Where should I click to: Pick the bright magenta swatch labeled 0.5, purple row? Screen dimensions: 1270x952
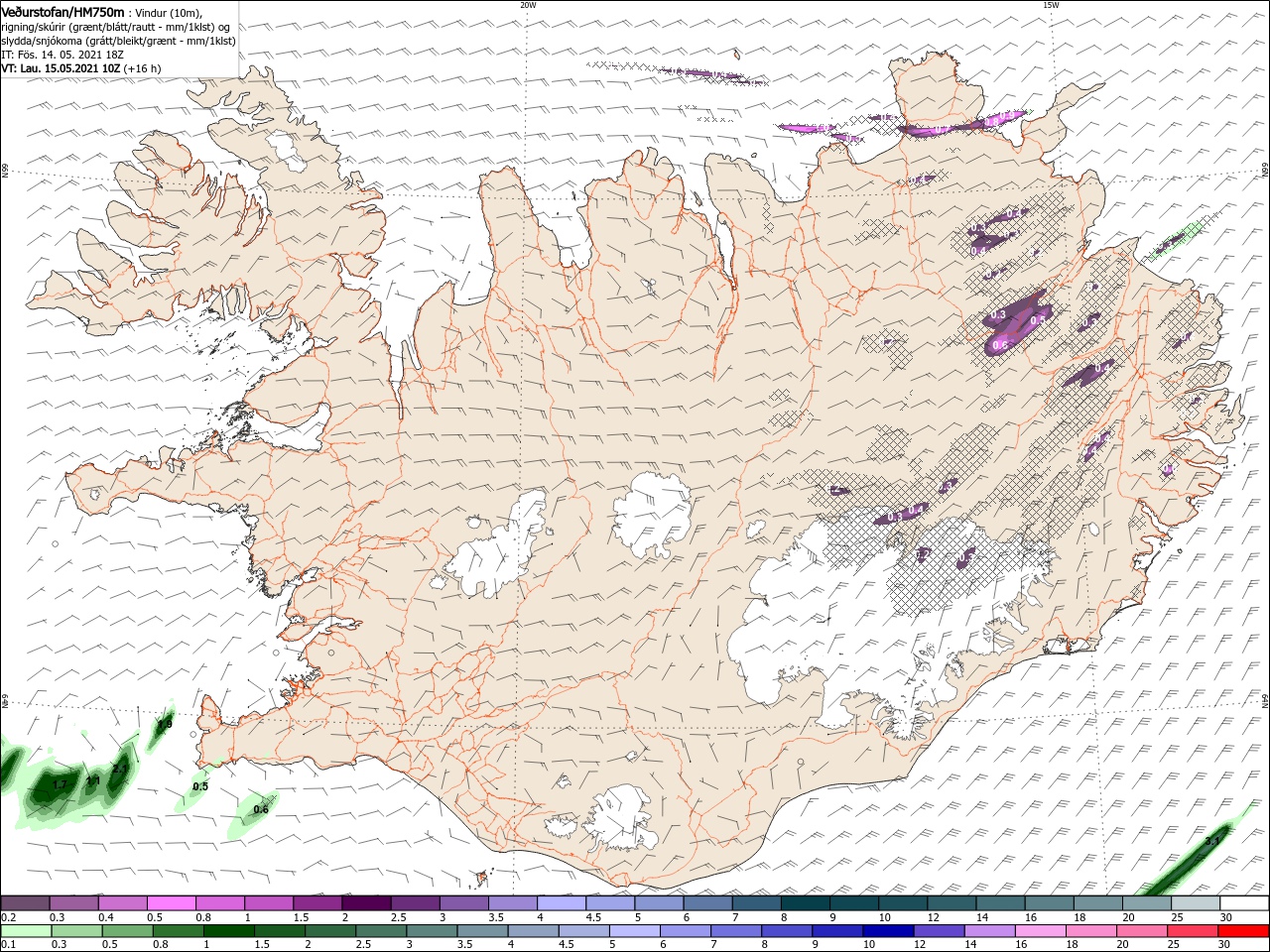[x=171, y=903]
